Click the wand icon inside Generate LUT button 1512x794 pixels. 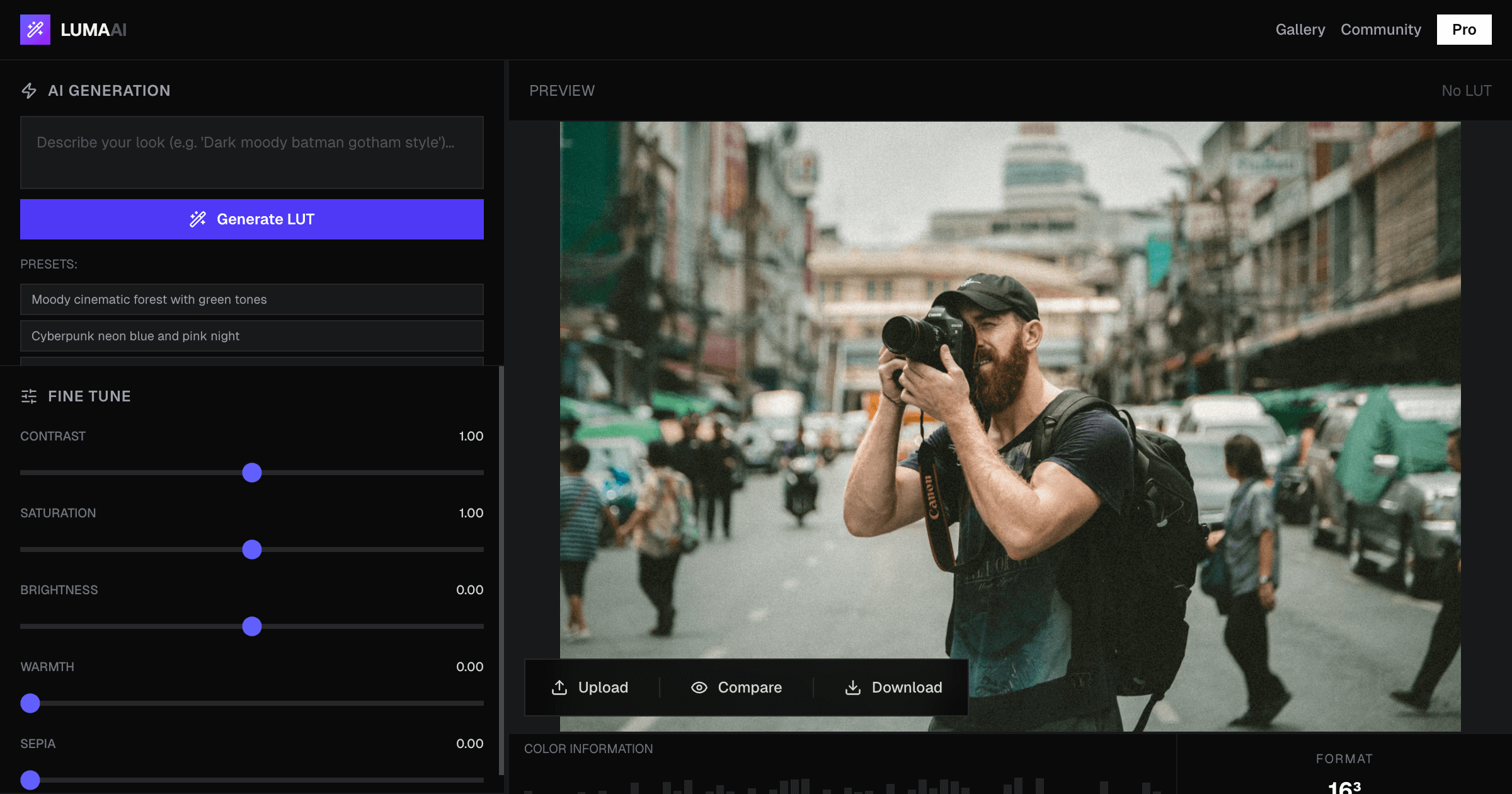pyautogui.click(x=197, y=219)
